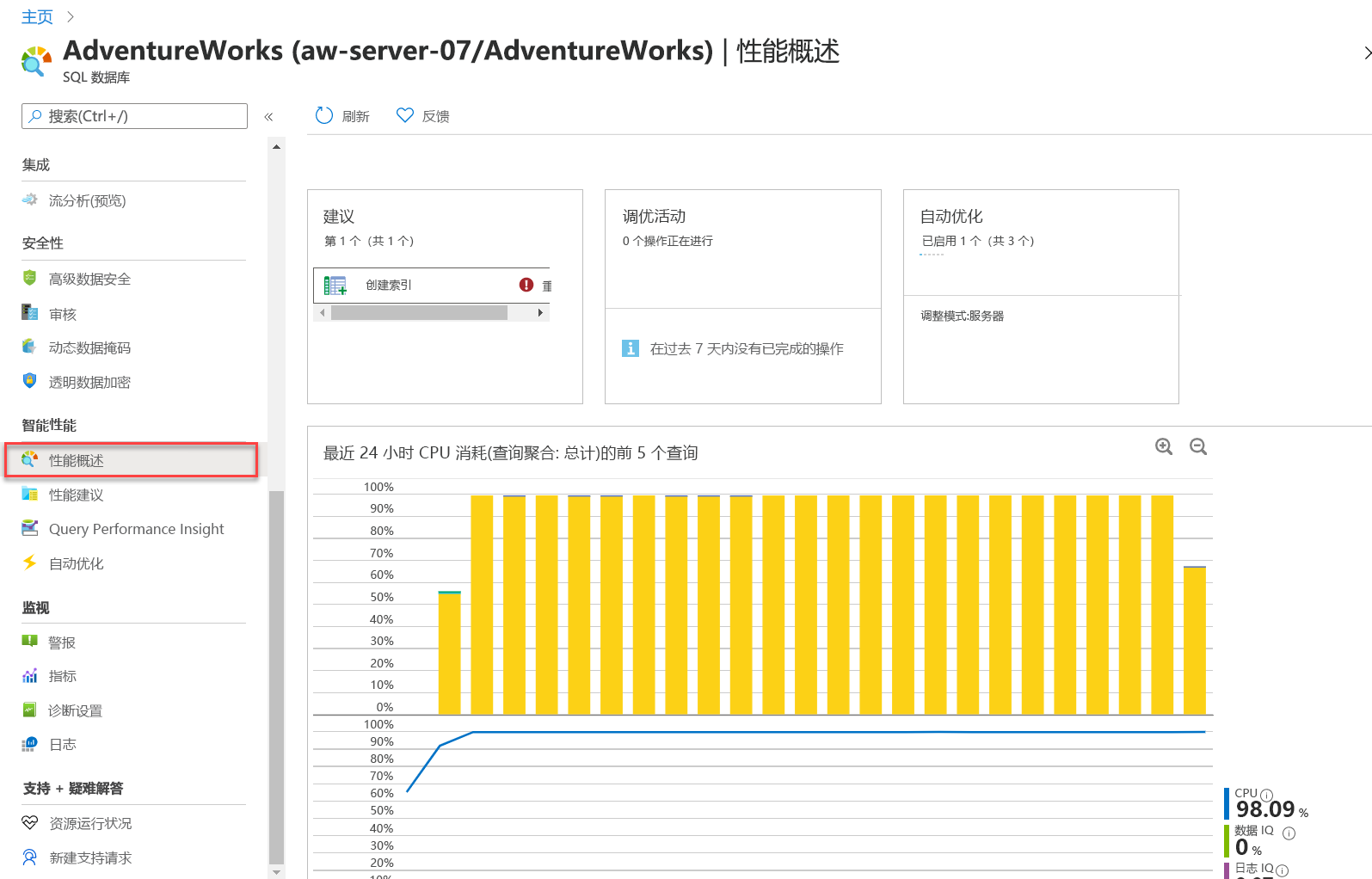Screen dimensions: 1372x879
Task: Click the feedback heart icon
Action: coord(404,115)
